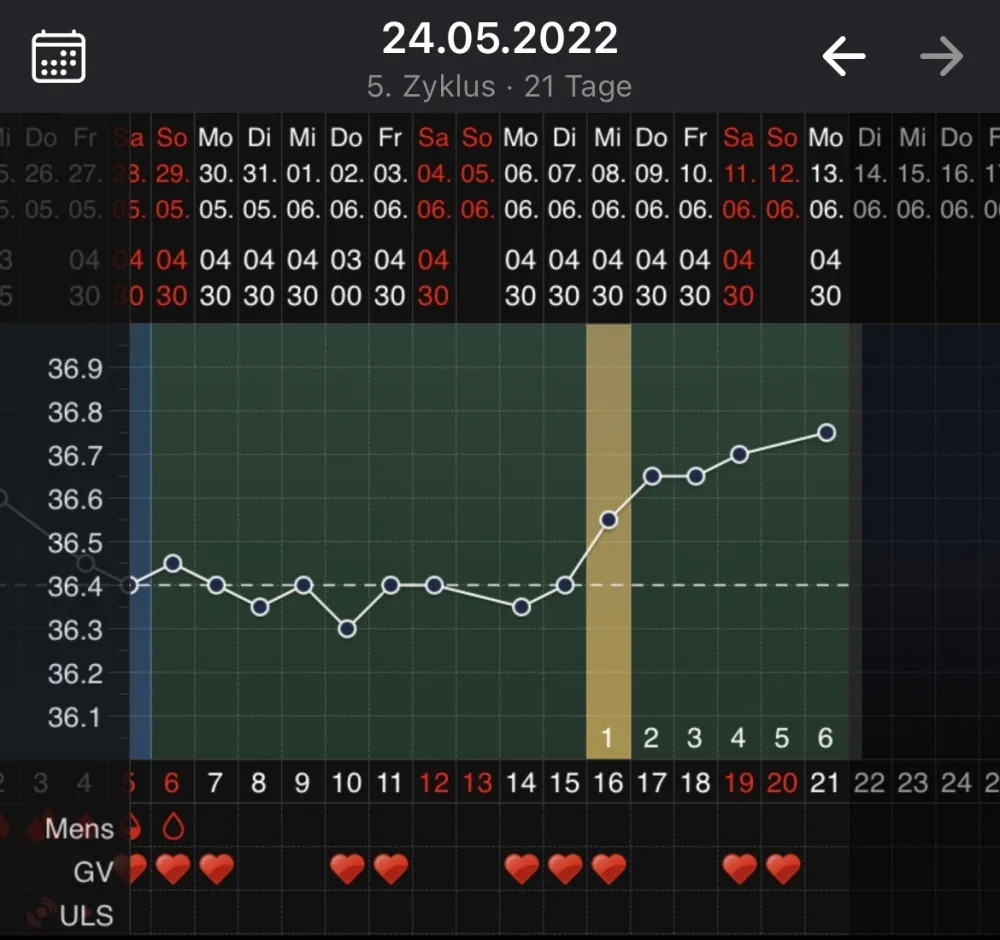Tap the GV heart on cycle day 14
Viewport: 1000px width, 940px height.
click(522, 869)
